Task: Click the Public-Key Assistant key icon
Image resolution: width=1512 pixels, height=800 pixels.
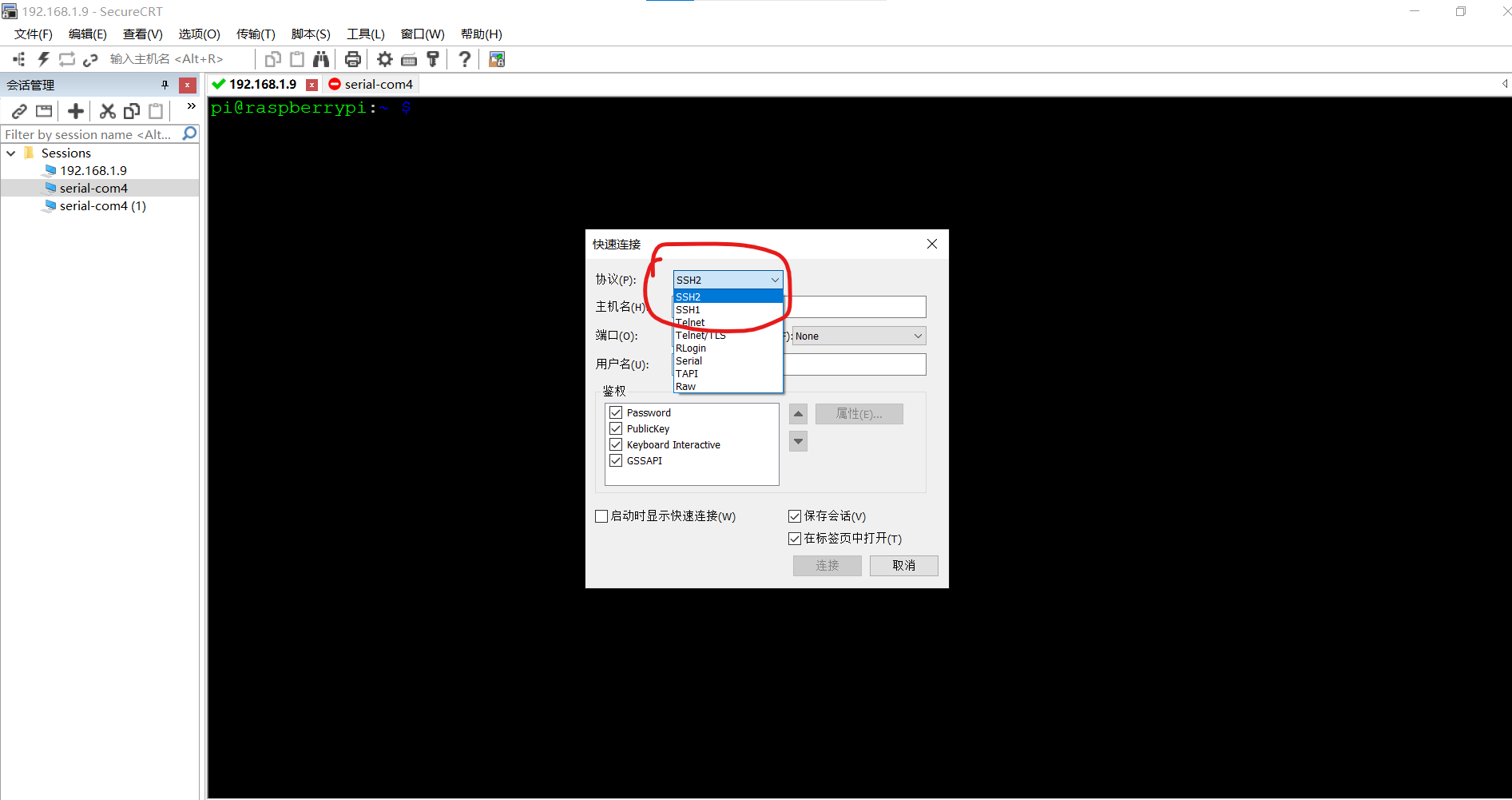Action: [x=433, y=59]
